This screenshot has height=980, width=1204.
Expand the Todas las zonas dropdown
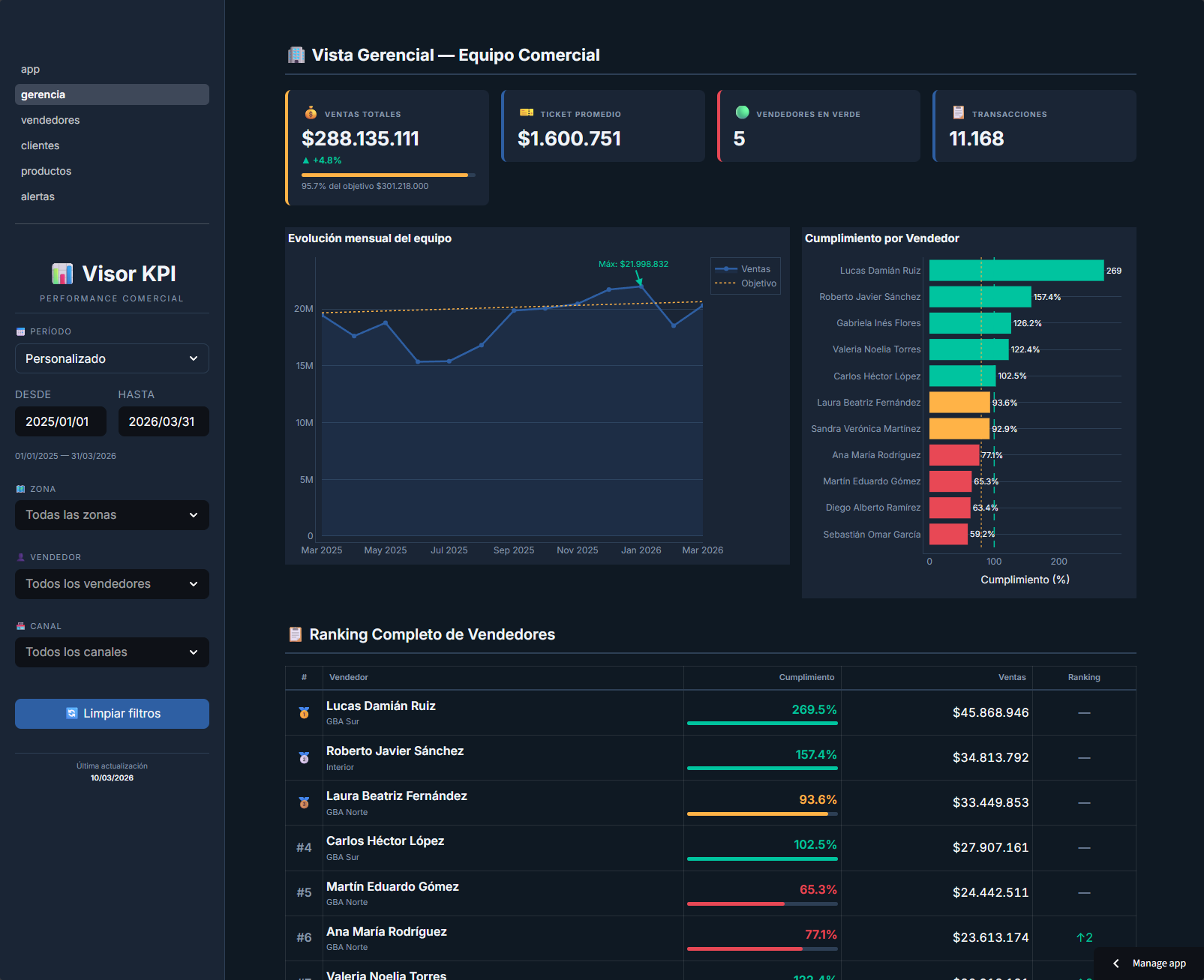coord(112,515)
